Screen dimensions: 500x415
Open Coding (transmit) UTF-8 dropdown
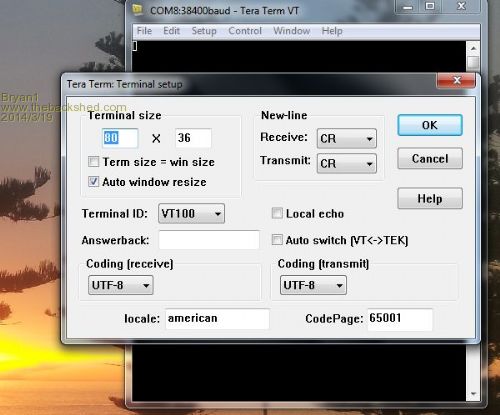313,285
